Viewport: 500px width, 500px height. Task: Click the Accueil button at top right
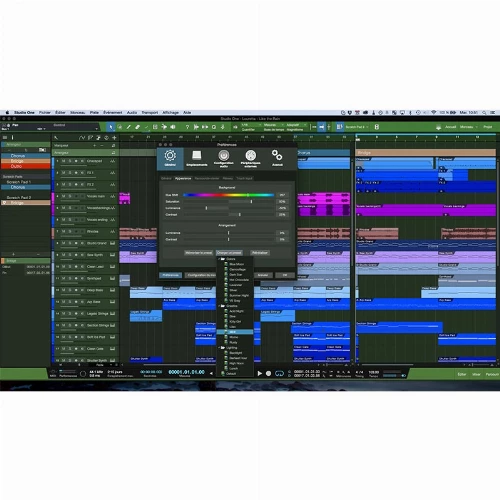pos(451,127)
